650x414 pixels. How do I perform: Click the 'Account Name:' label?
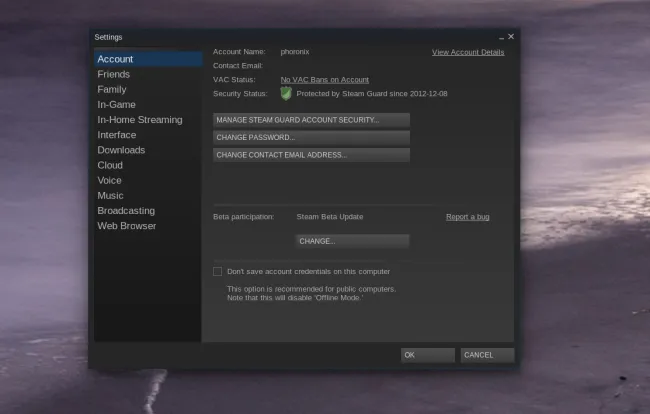click(x=239, y=52)
